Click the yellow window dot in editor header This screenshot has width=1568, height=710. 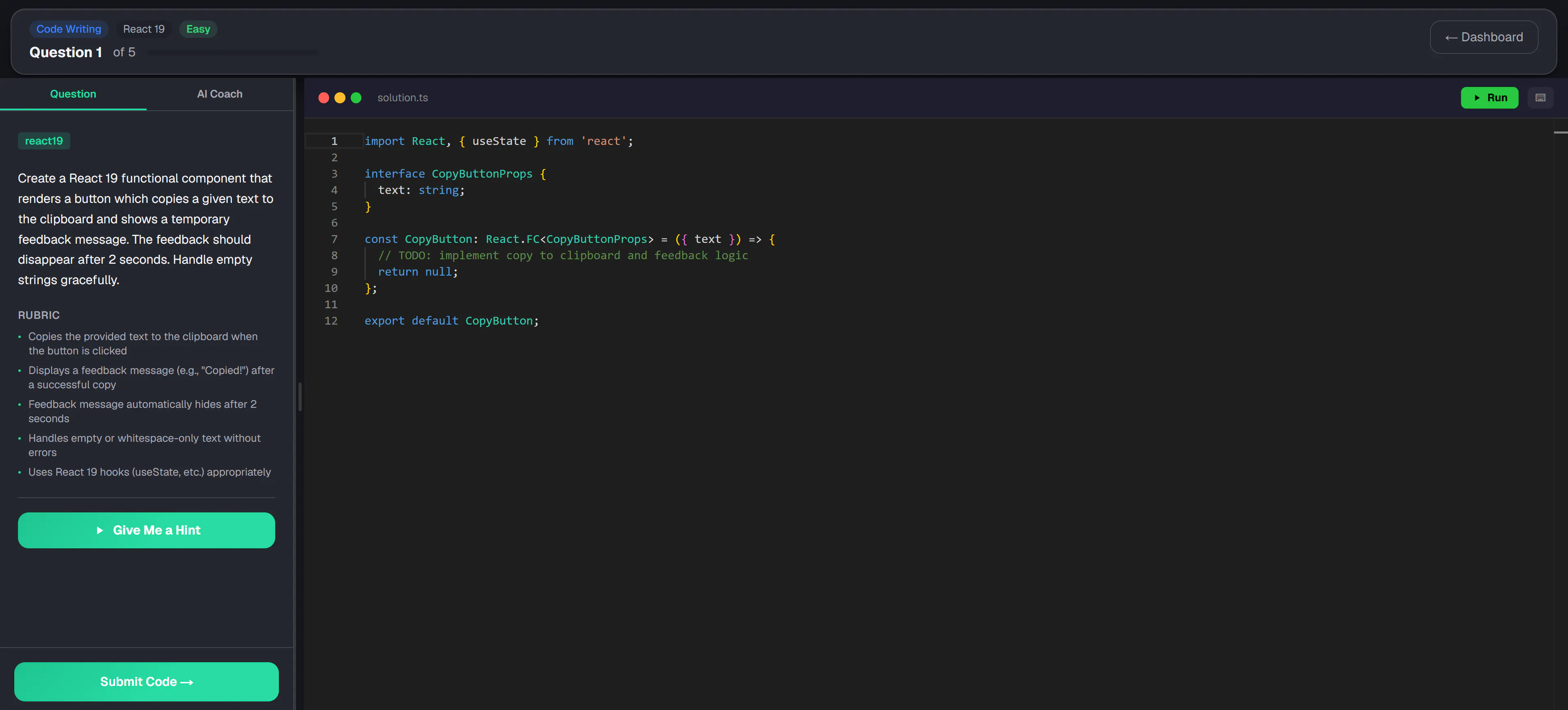(x=340, y=98)
